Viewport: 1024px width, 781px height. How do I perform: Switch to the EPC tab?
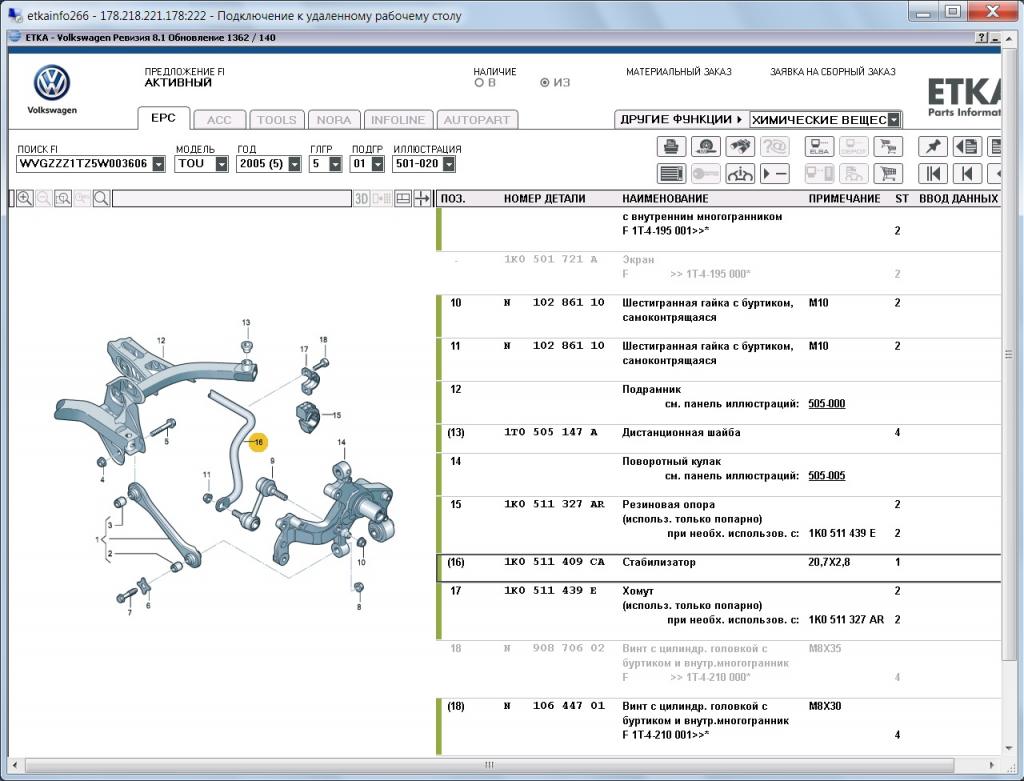coord(163,118)
